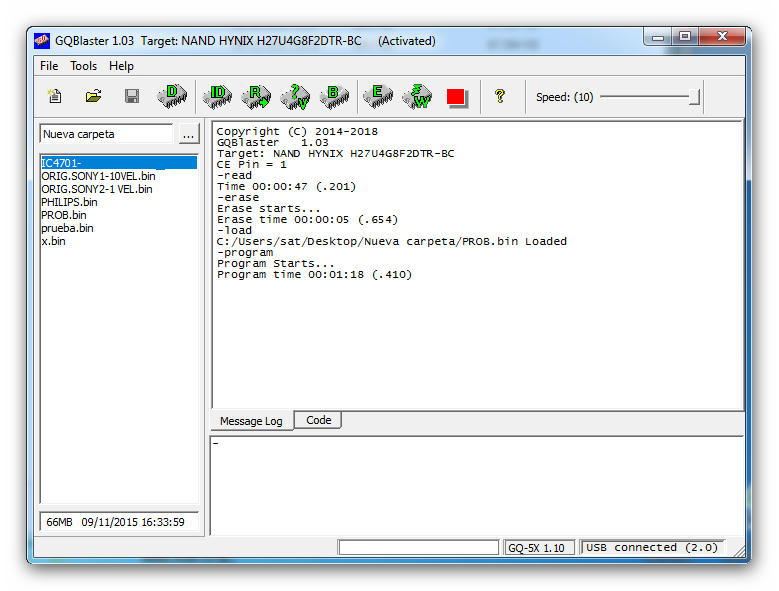Select the IC4701- file entry

coord(119,163)
